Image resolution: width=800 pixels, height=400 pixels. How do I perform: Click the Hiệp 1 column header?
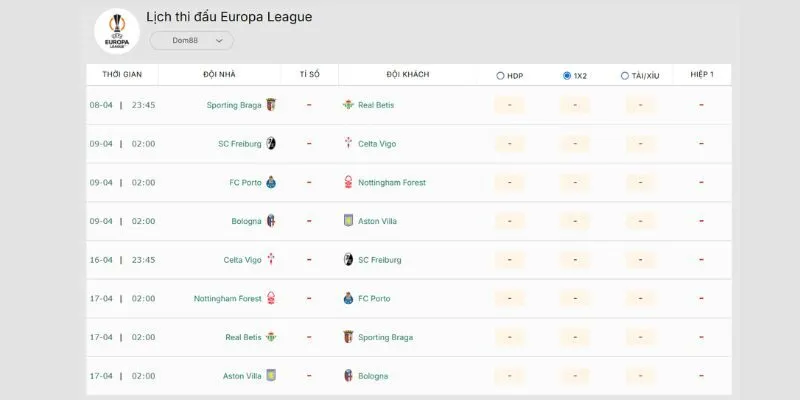point(701,75)
